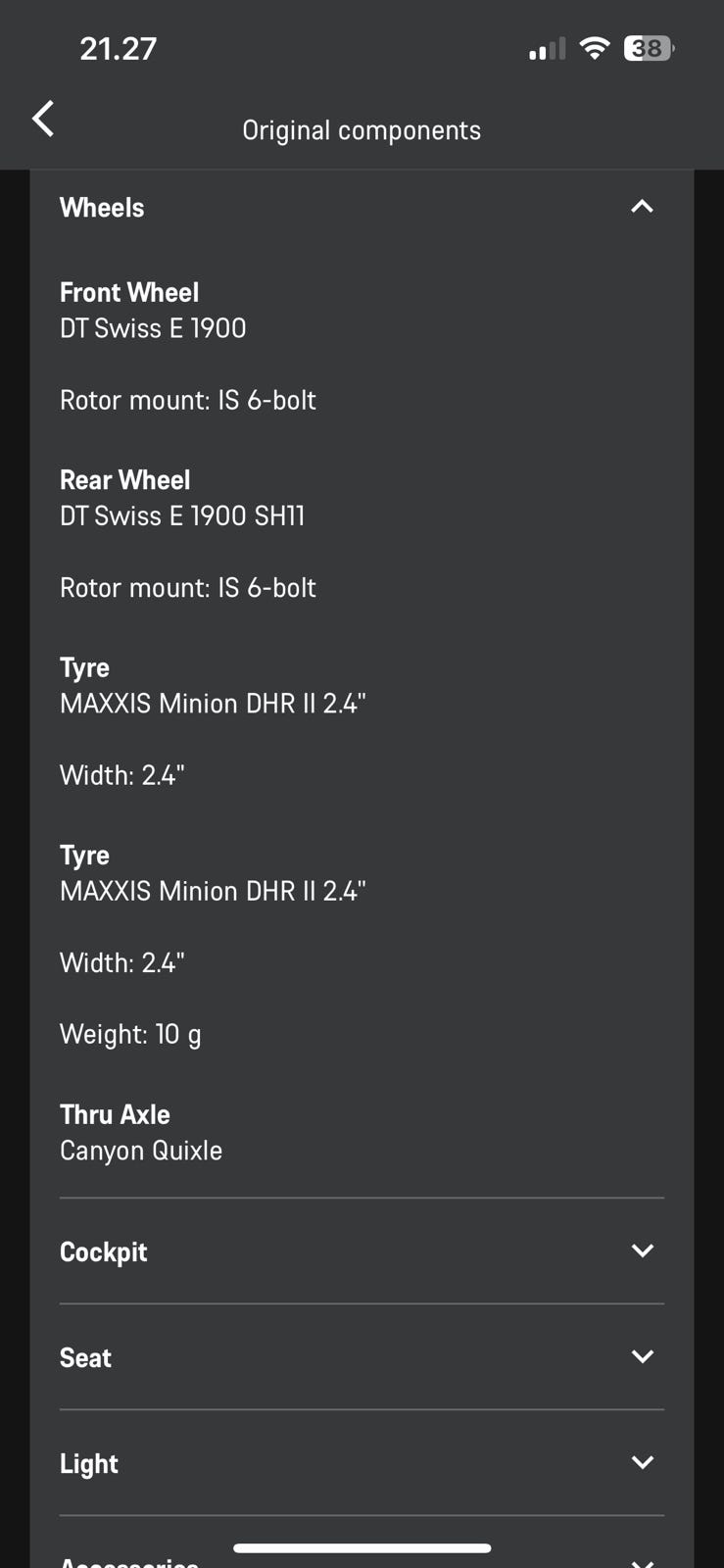Tap the home indicator bar
Viewport: 724px width, 1568px height.
362,1548
